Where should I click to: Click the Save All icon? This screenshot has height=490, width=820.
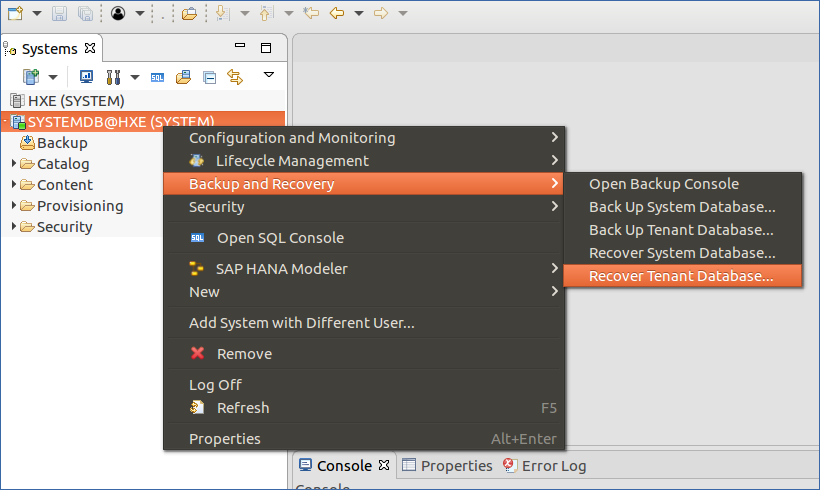(85, 13)
